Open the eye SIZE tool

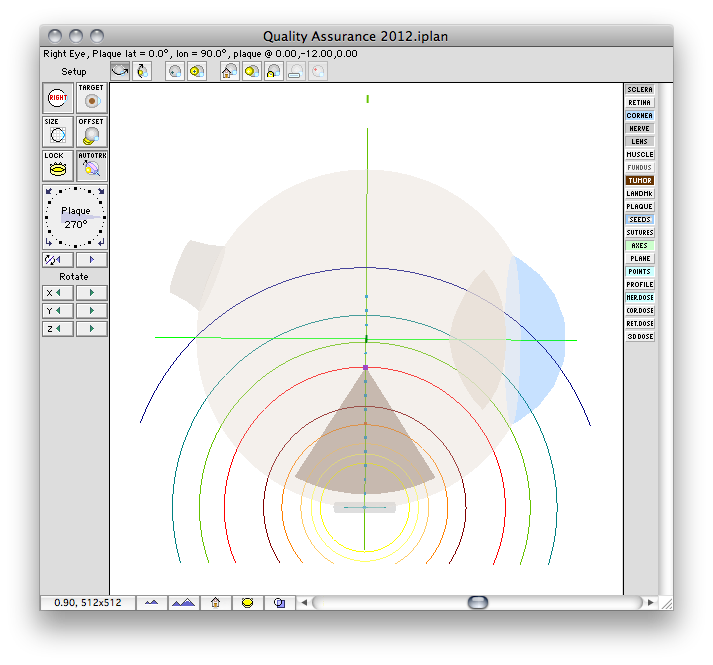[58, 132]
